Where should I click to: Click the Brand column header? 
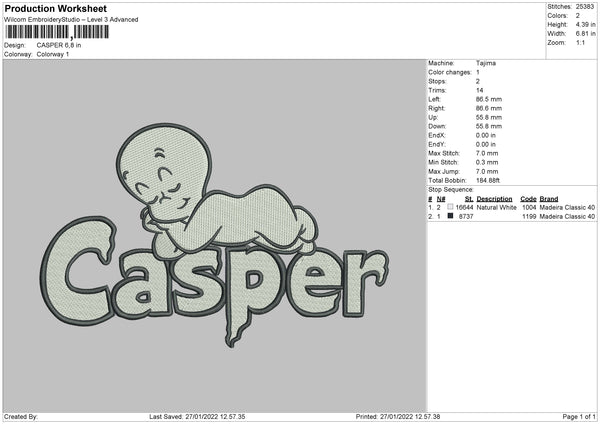coord(548,199)
